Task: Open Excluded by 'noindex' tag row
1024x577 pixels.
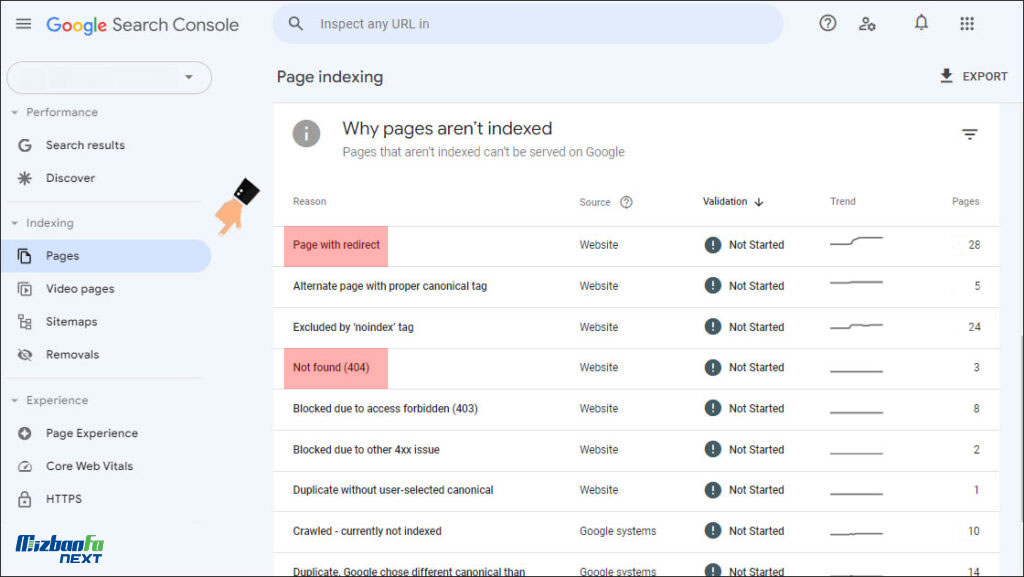Action: [353, 327]
